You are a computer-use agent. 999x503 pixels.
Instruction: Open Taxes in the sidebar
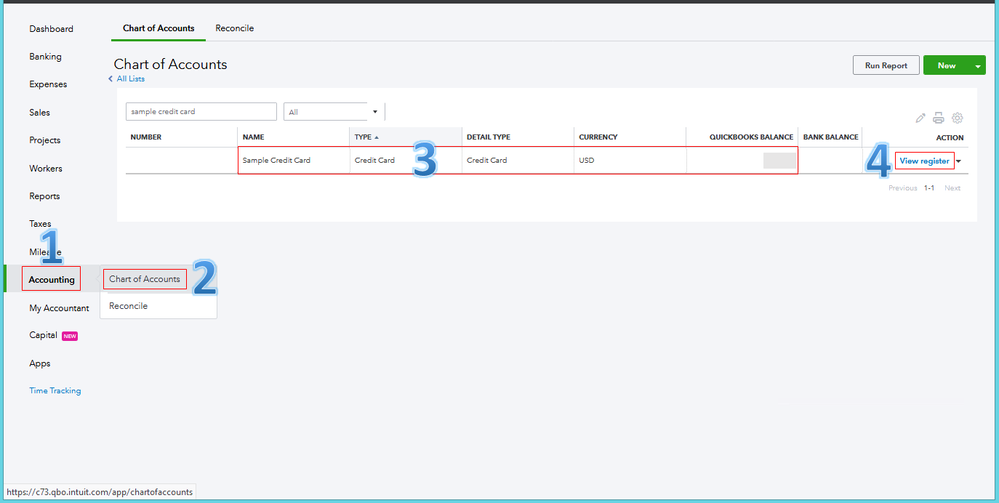point(40,224)
